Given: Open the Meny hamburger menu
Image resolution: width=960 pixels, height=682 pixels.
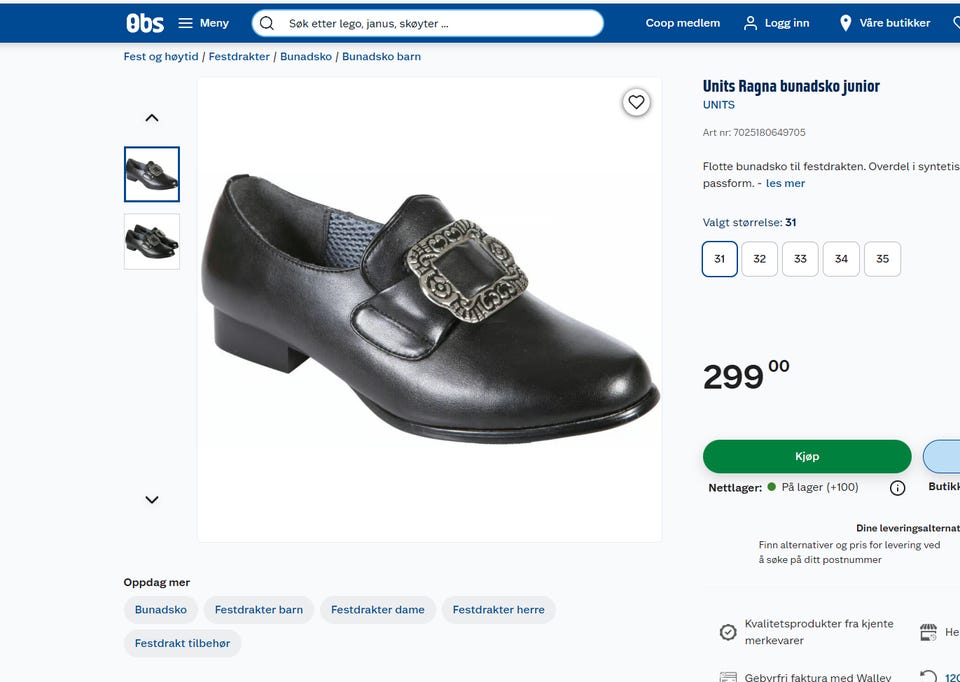Looking at the screenshot, I should [x=186, y=23].
